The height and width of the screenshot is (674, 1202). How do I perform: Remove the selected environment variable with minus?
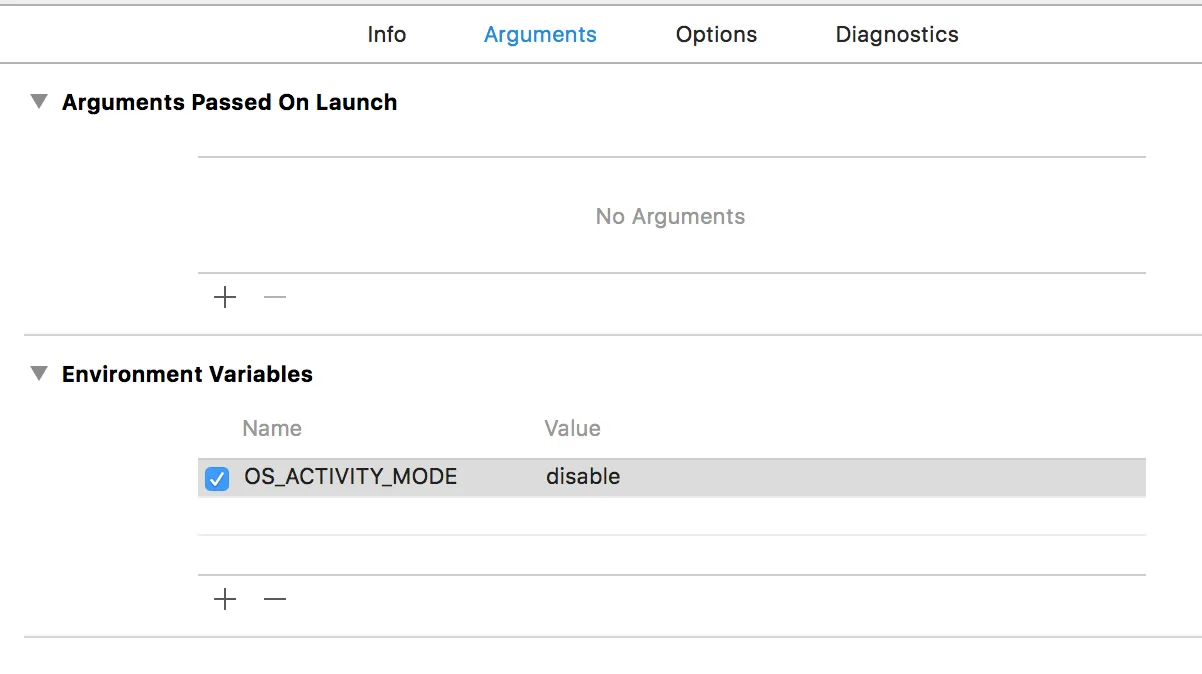(275, 599)
